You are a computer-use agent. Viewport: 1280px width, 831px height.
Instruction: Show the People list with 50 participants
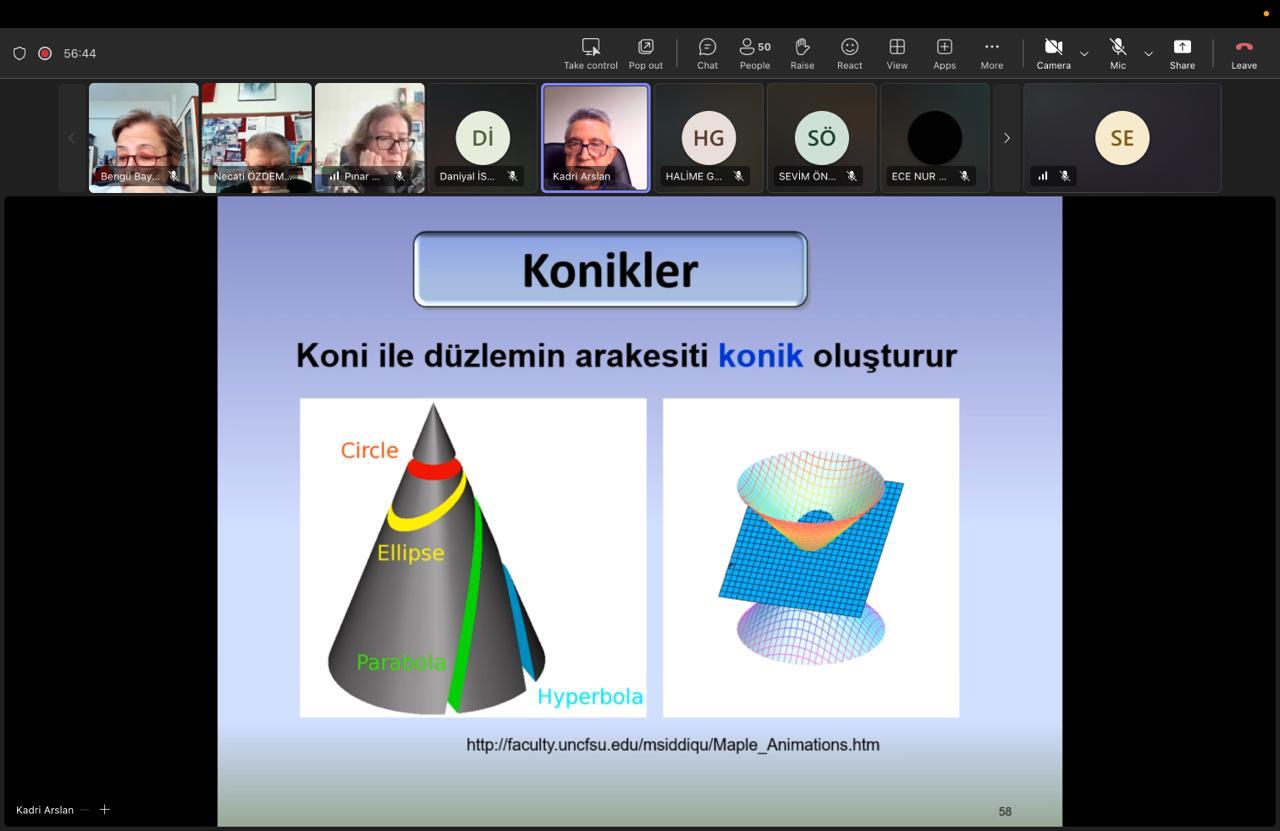(755, 53)
